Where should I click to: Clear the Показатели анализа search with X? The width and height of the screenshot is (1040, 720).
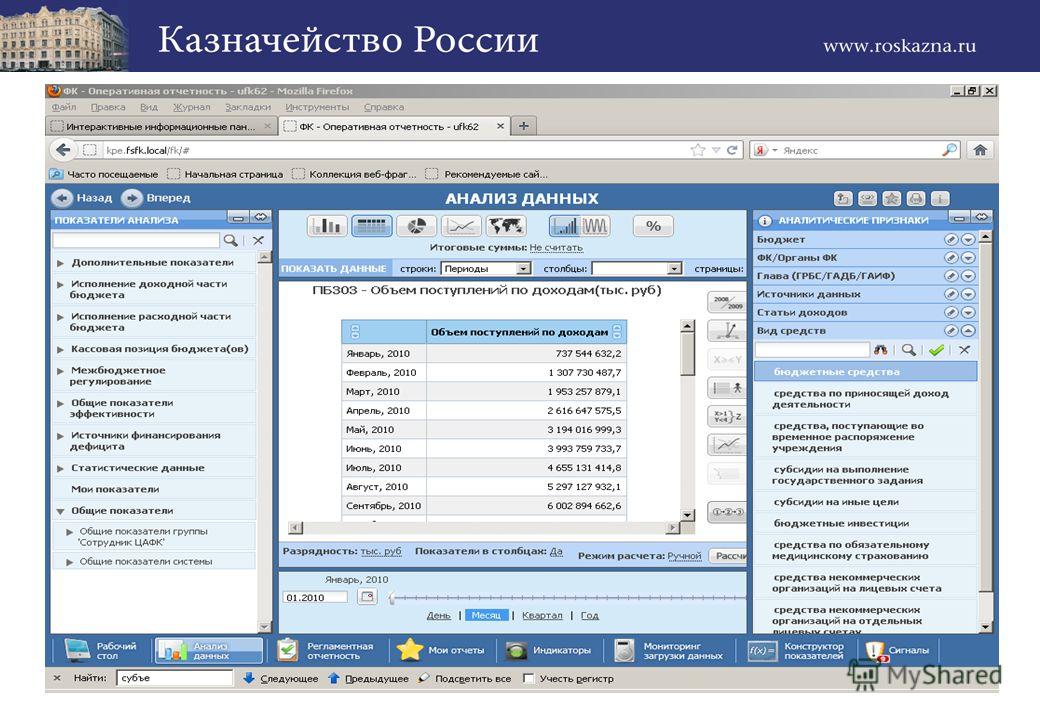coord(258,240)
